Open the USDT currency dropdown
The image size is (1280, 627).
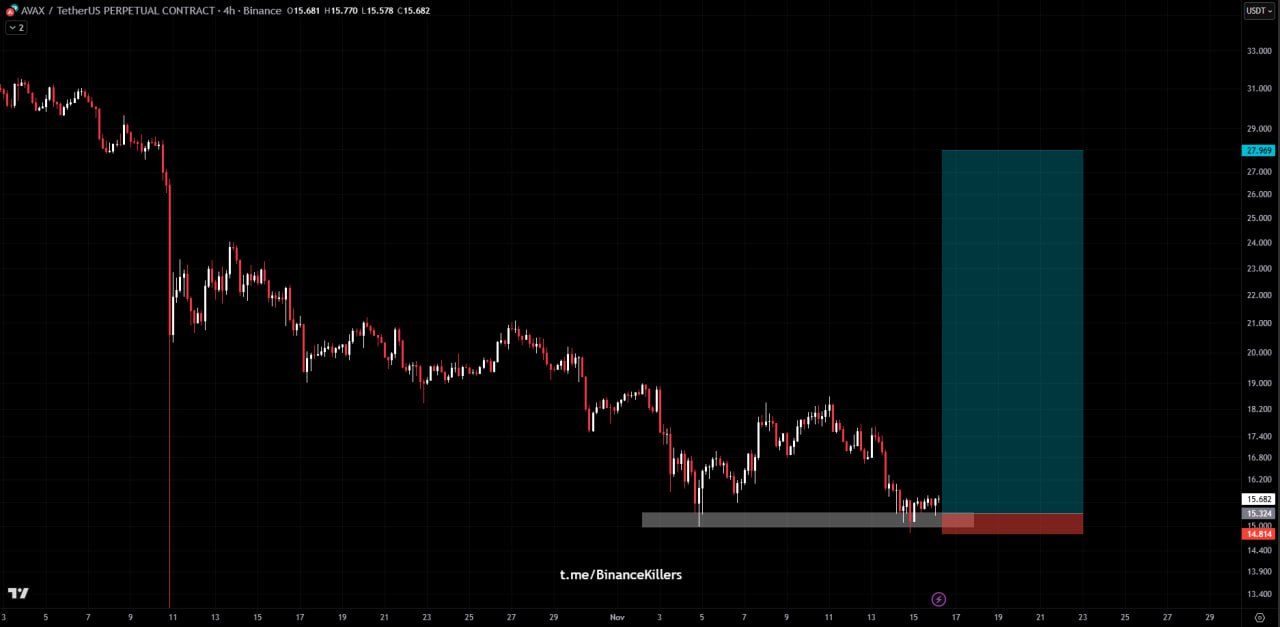(x=1258, y=11)
